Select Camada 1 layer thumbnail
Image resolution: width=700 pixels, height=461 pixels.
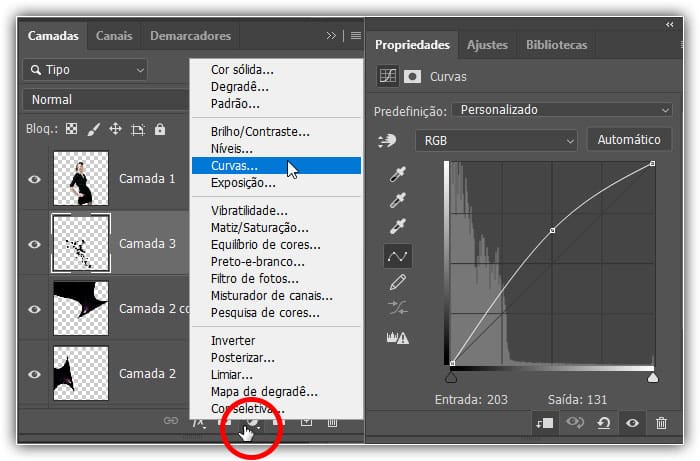[x=81, y=178]
